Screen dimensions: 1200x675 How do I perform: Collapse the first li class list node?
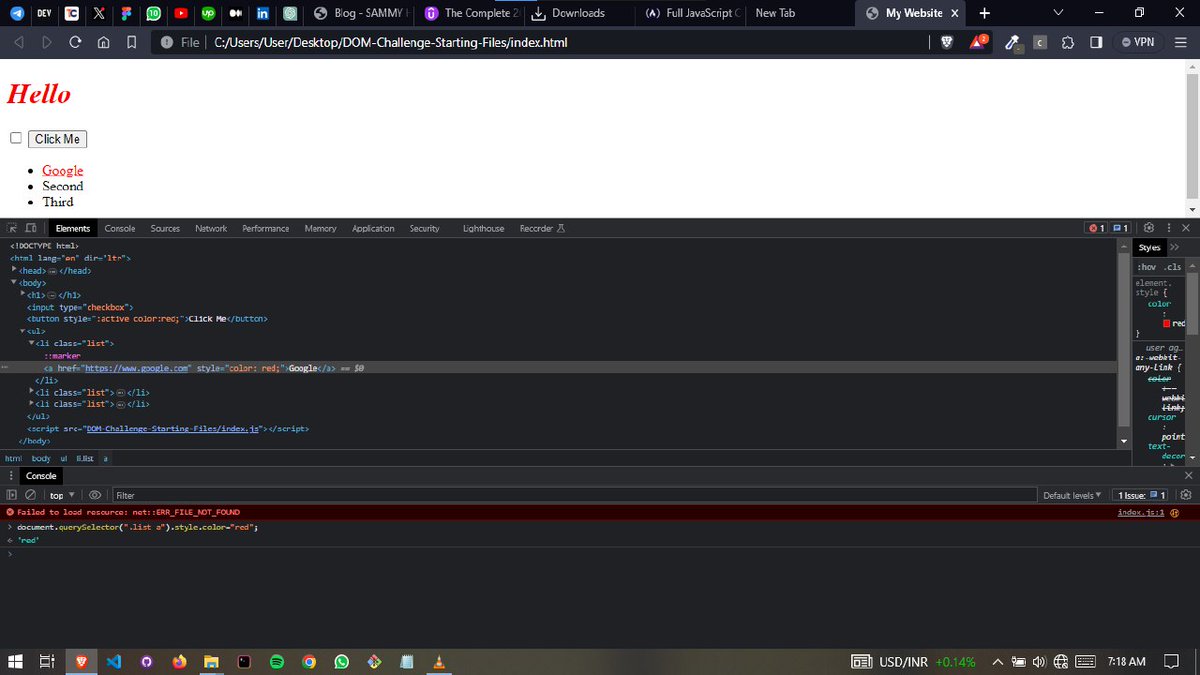[31, 344]
